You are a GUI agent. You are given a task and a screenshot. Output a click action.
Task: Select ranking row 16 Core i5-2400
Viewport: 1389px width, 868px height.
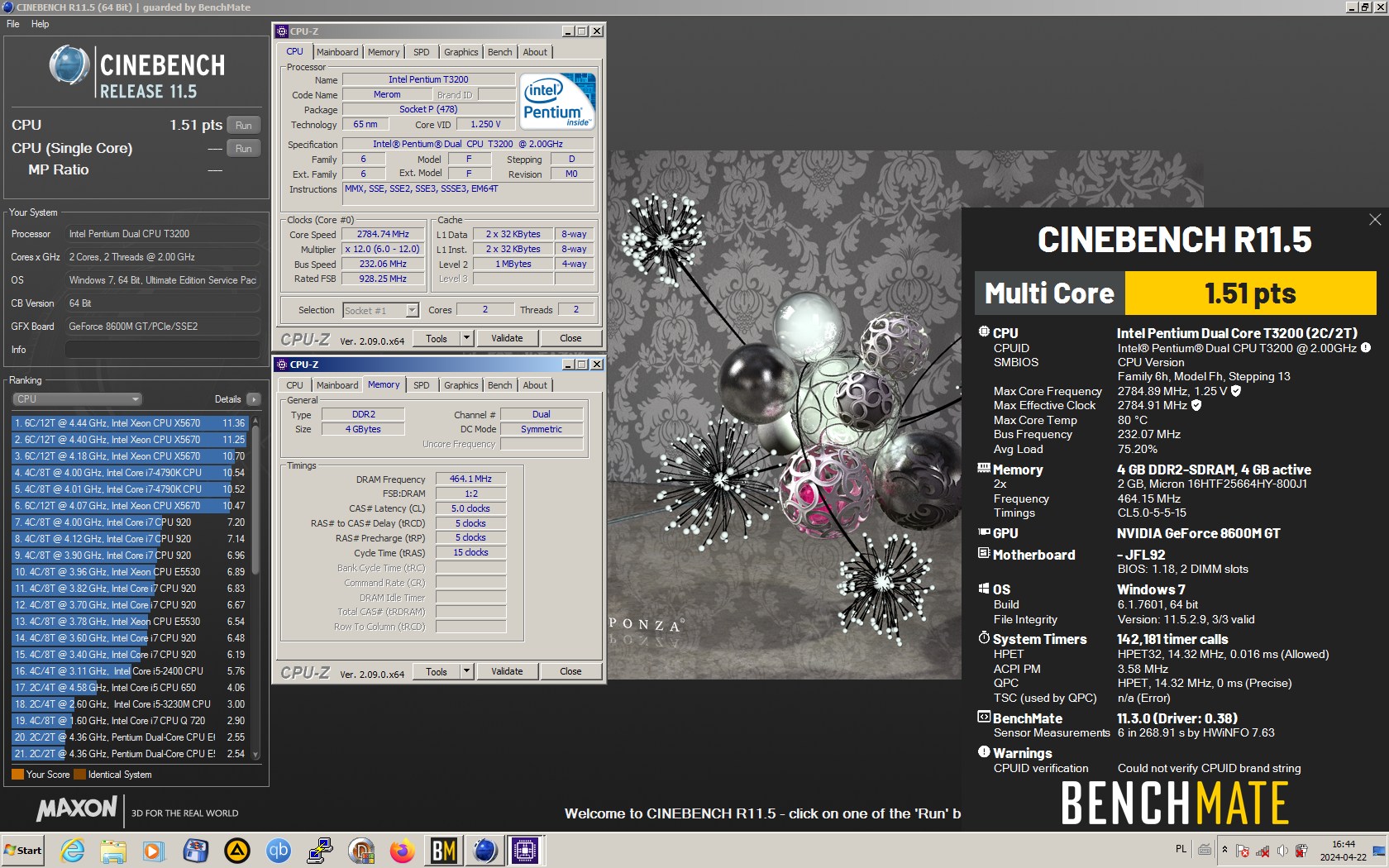[x=129, y=670]
